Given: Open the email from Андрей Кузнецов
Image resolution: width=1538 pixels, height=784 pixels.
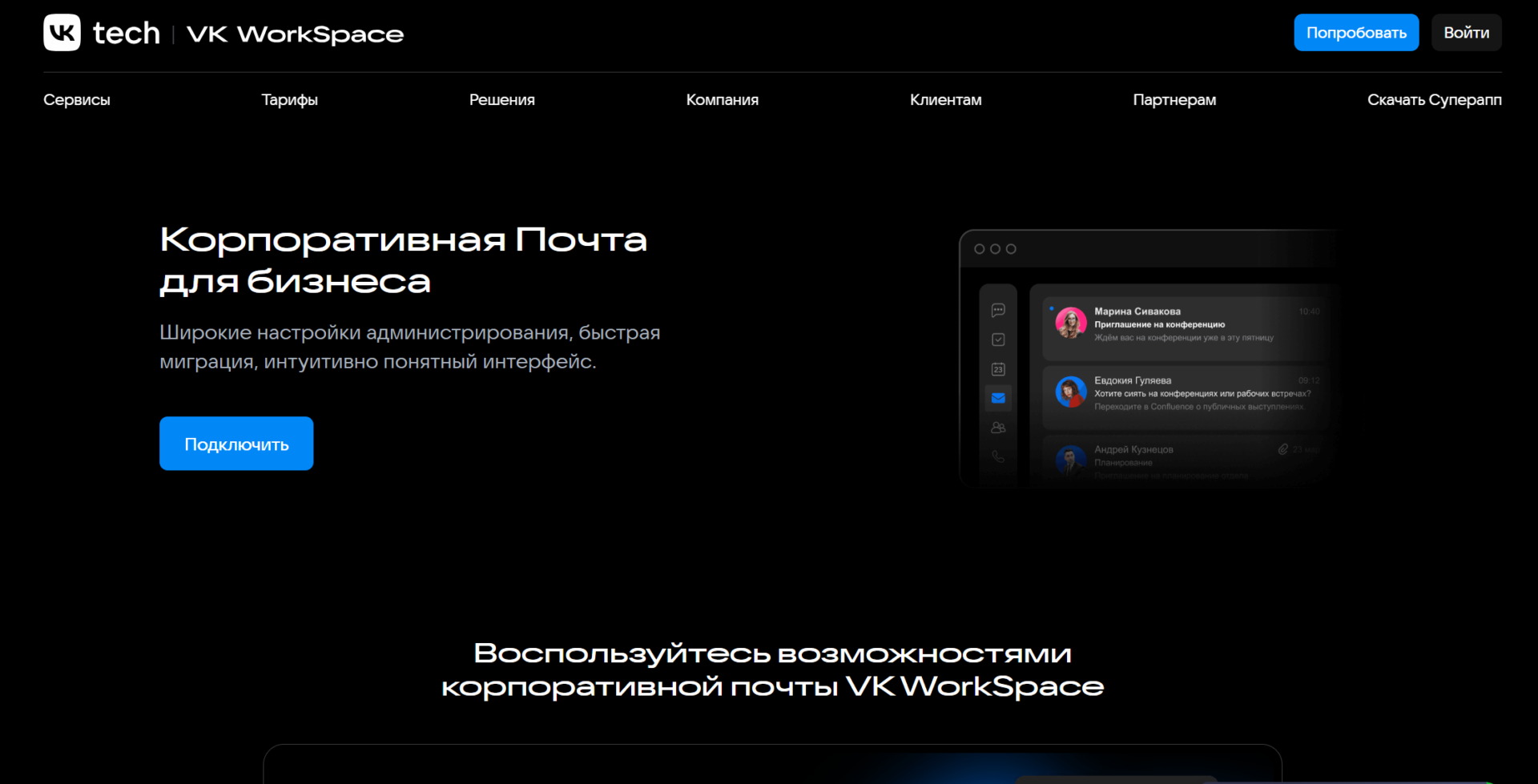Looking at the screenshot, I should [x=1188, y=459].
